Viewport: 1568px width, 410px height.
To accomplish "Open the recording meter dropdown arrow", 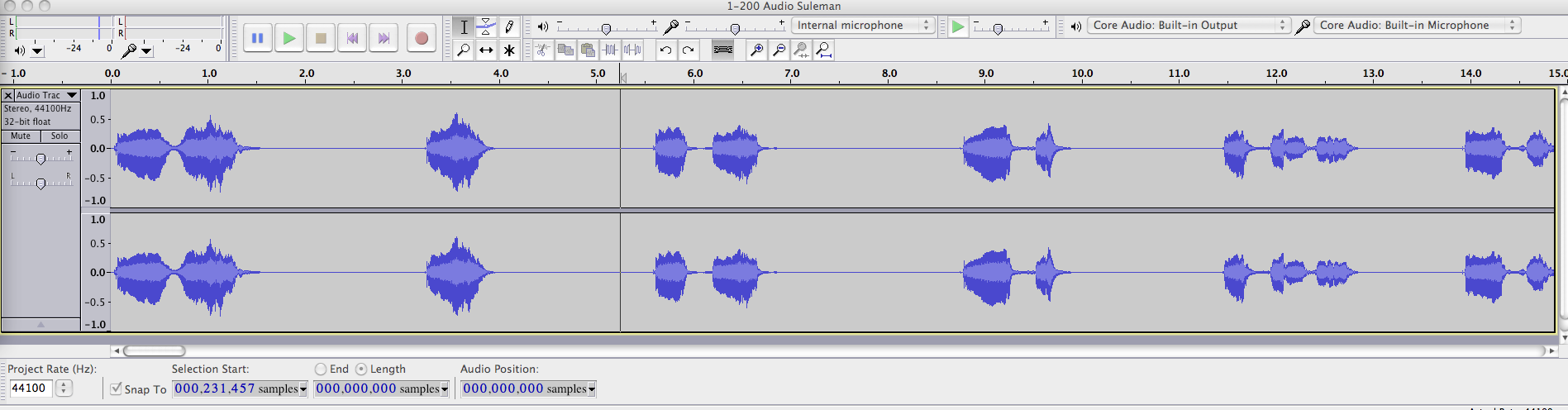I will (x=146, y=51).
